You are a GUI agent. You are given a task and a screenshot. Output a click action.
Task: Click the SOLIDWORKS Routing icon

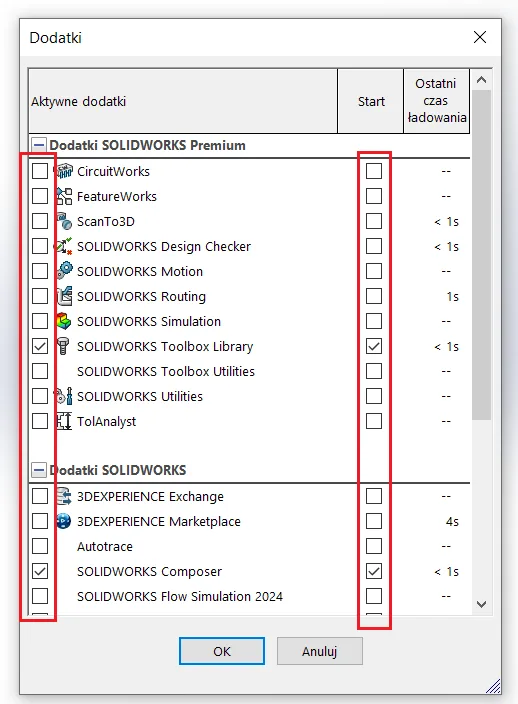click(x=64, y=296)
